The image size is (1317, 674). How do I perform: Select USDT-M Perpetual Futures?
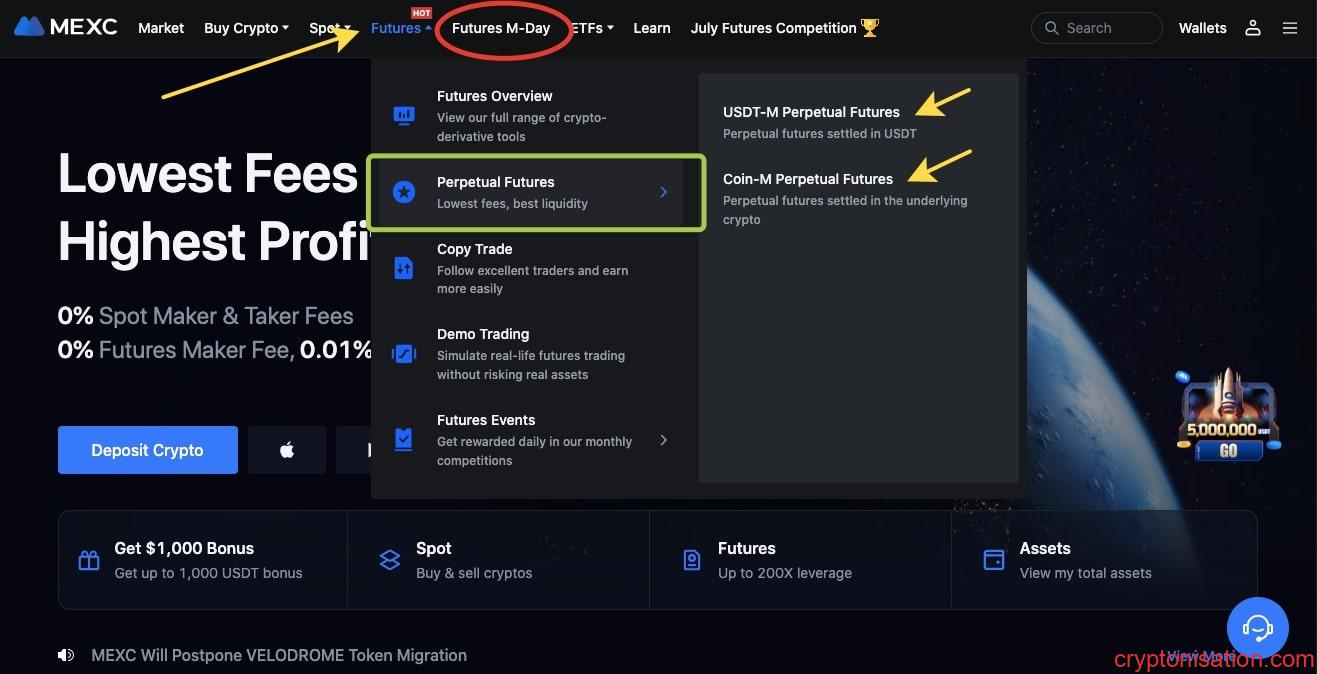(811, 112)
